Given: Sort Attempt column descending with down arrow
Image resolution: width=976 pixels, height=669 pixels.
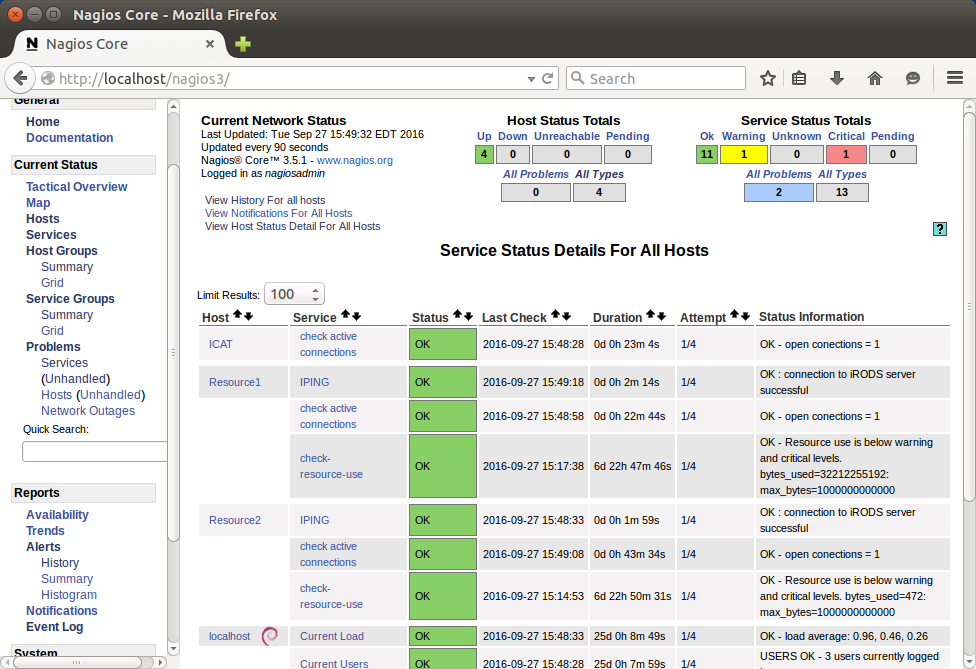Looking at the screenshot, I should click(x=746, y=316).
